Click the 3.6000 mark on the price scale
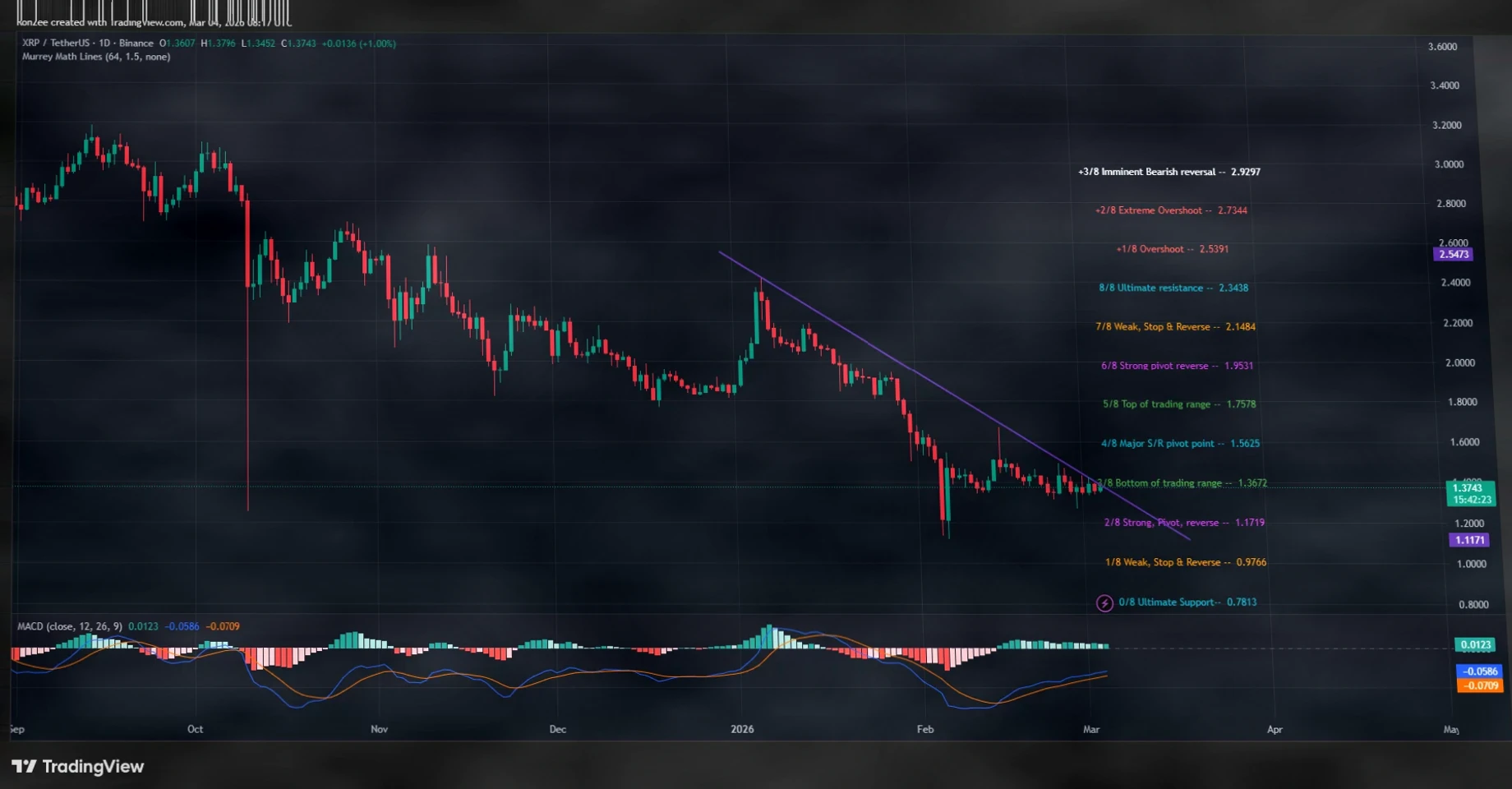 coord(1442,47)
